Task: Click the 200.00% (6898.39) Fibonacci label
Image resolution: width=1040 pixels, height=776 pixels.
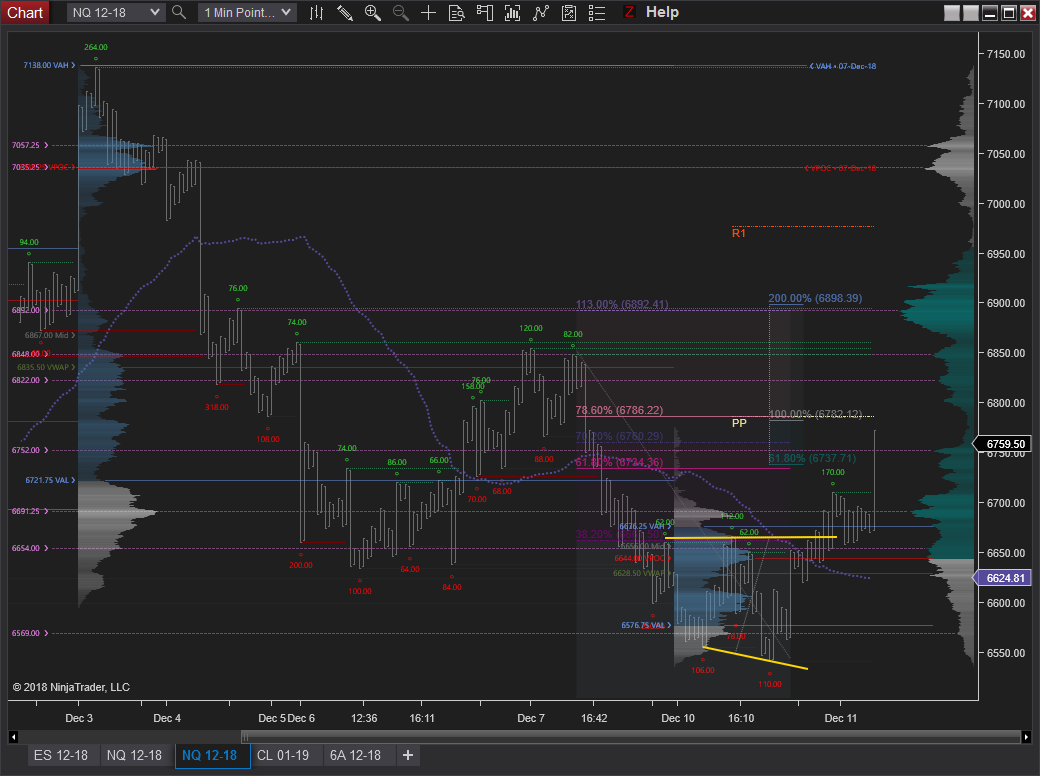Action: [x=815, y=298]
